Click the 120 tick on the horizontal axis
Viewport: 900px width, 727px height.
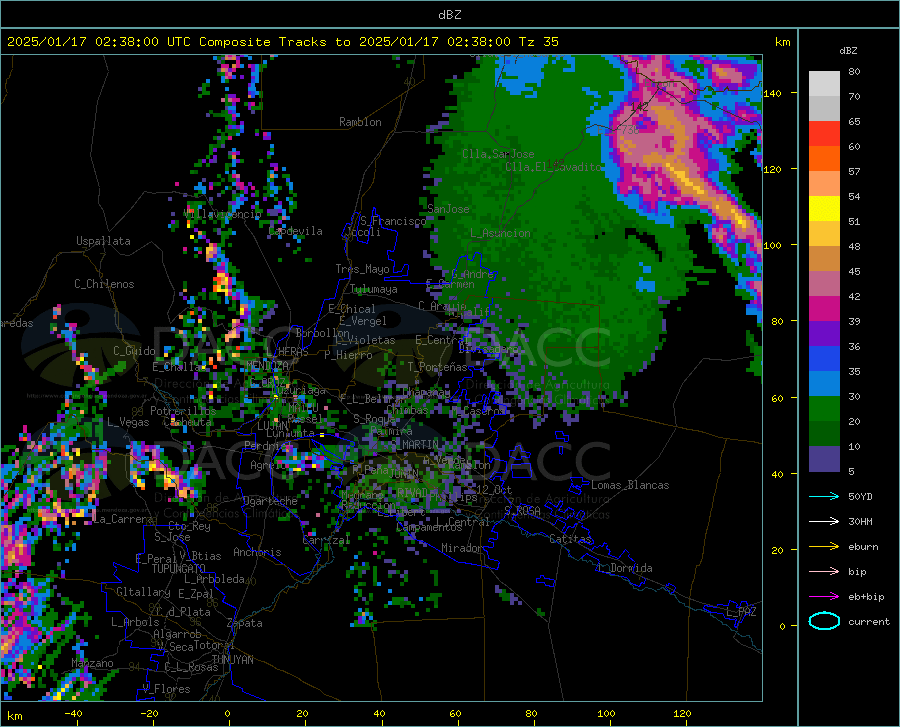pyautogui.click(x=682, y=714)
